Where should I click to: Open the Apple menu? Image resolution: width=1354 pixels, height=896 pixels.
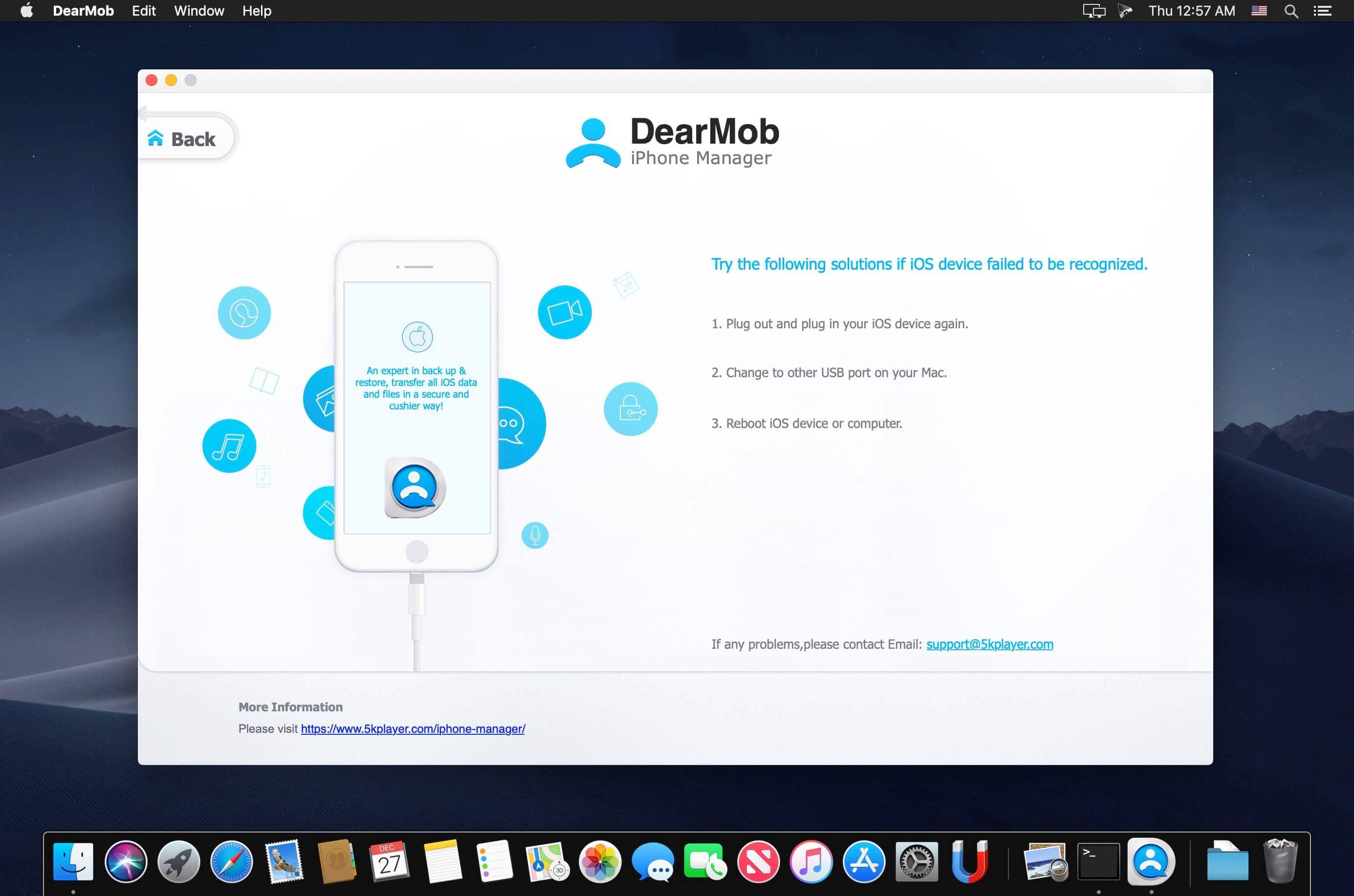click(x=27, y=11)
